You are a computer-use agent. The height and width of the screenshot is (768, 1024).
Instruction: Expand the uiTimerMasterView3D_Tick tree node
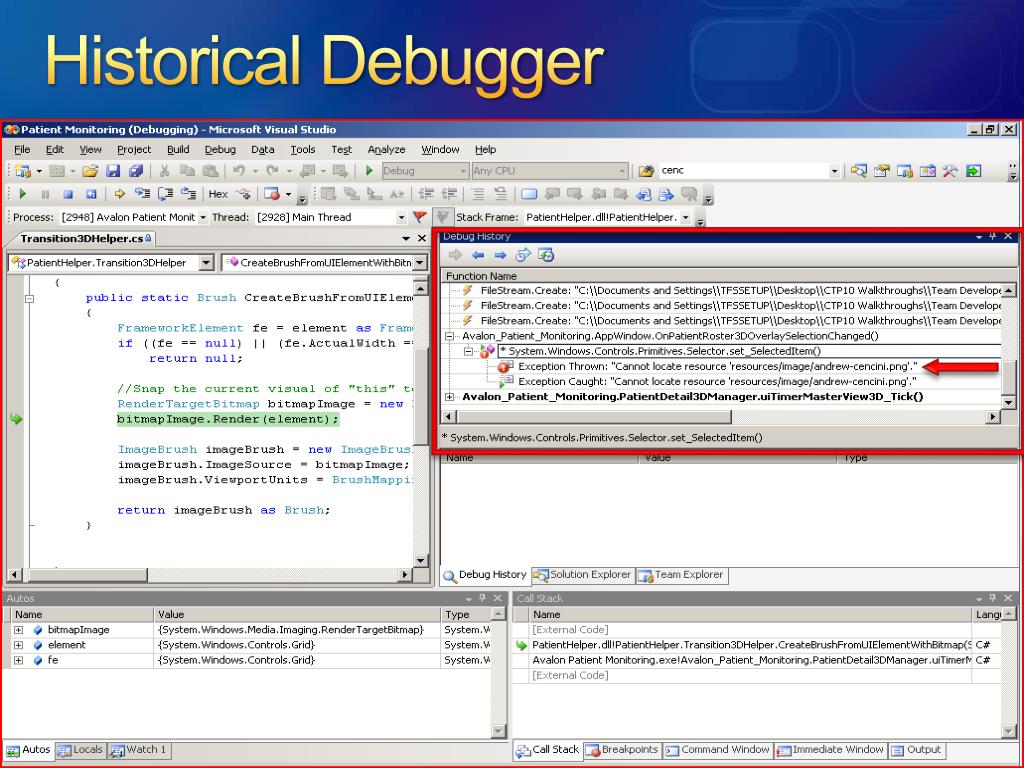click(449, 397)
